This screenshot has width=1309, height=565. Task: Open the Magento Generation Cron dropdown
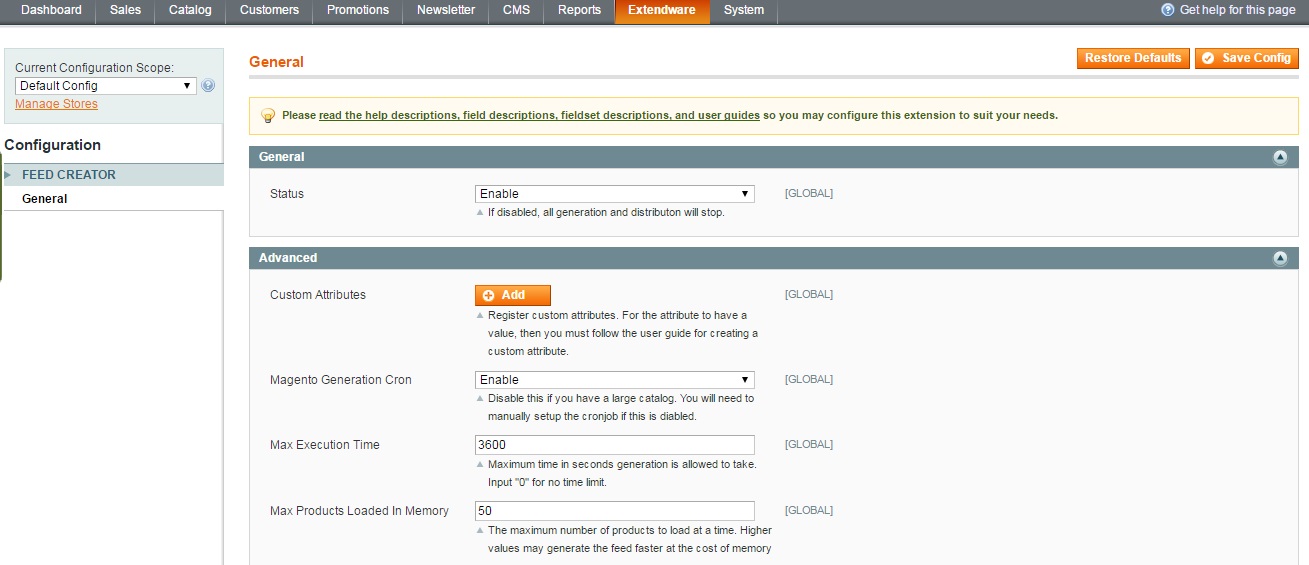coord(614,380)
